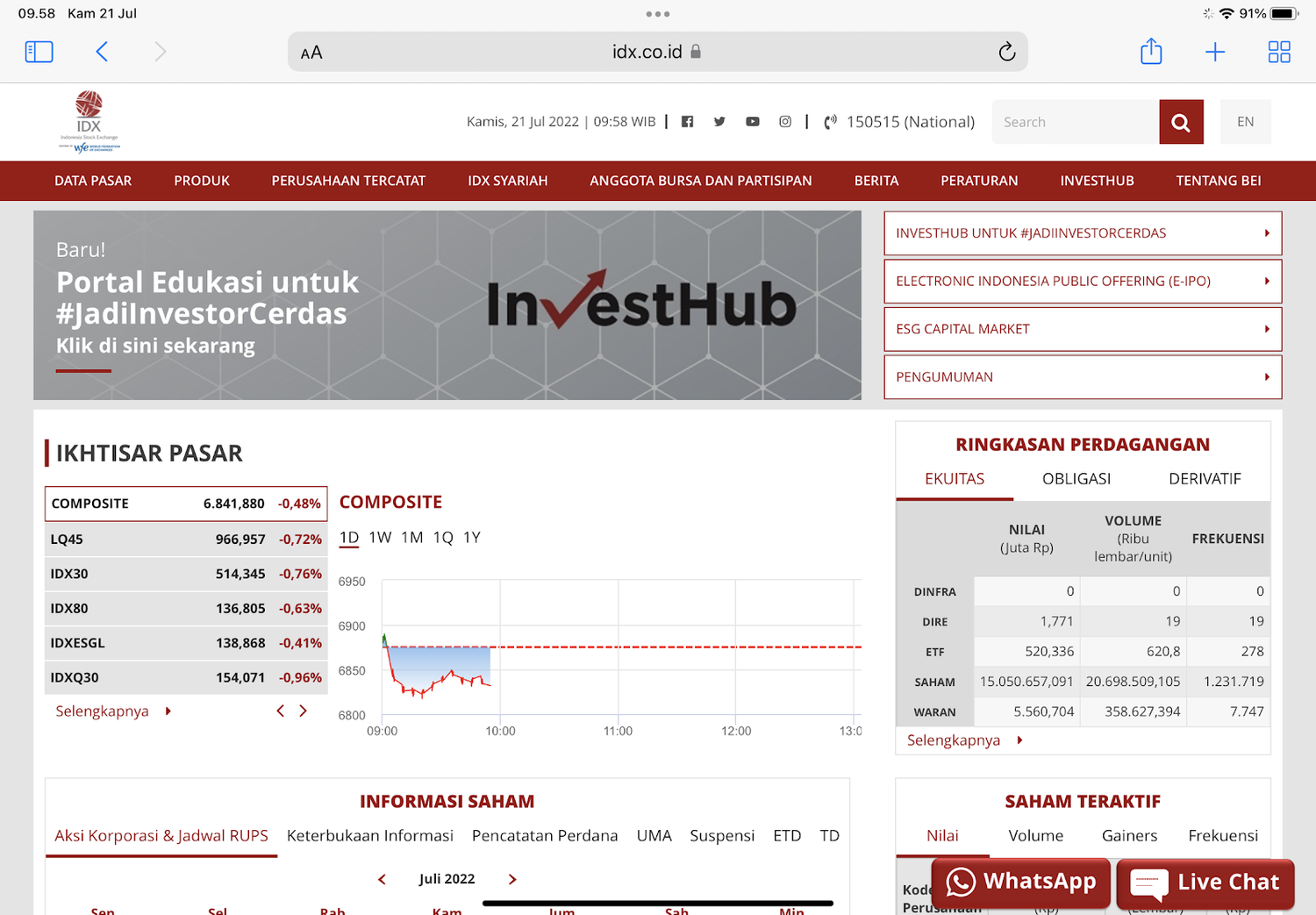The image size is (1316, 915).
Task: Start a Live Chat session
Action: point(1205,883)
